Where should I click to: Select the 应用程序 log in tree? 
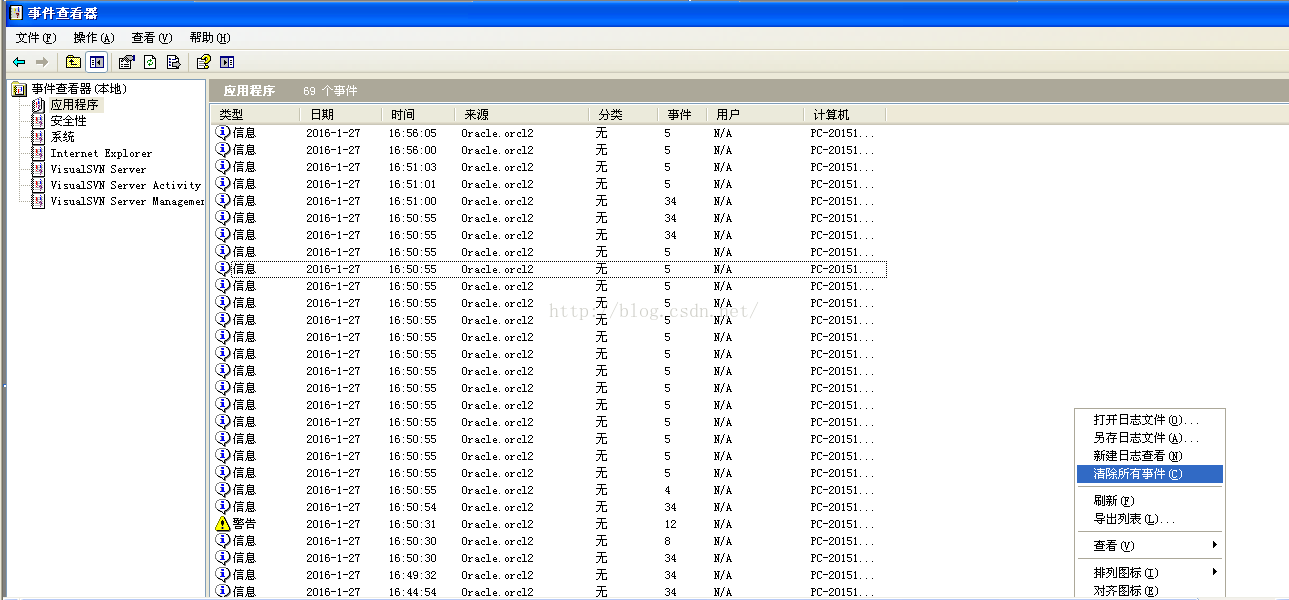pos(74,105)
